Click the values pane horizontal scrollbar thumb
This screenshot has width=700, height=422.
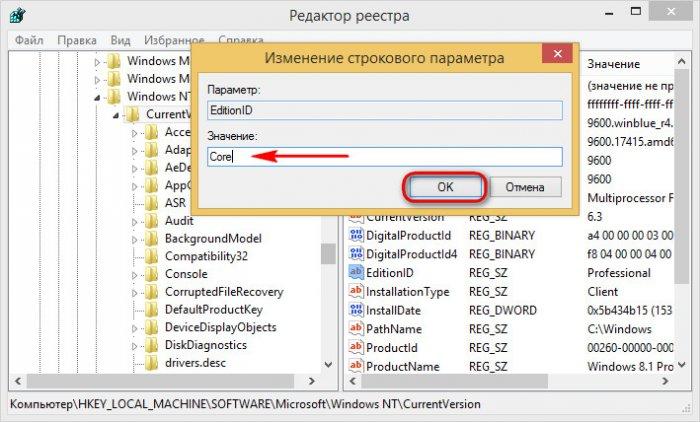tap(454, 381)
